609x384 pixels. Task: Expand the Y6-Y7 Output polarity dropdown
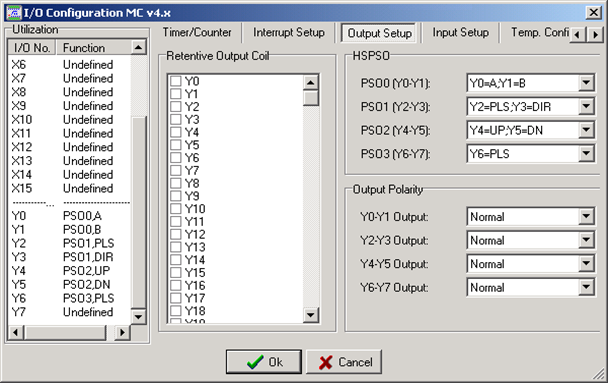point(586,288)
